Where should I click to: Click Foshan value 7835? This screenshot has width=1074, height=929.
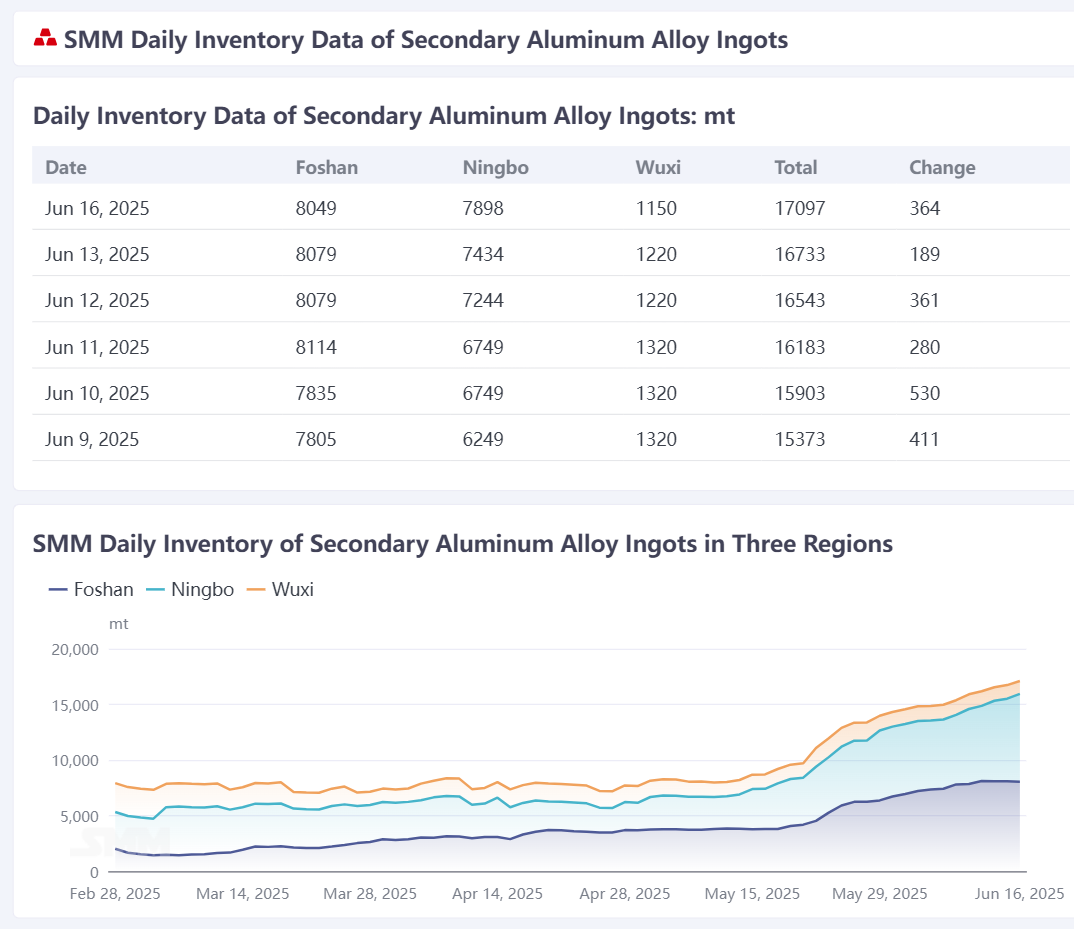coord(316,393)
